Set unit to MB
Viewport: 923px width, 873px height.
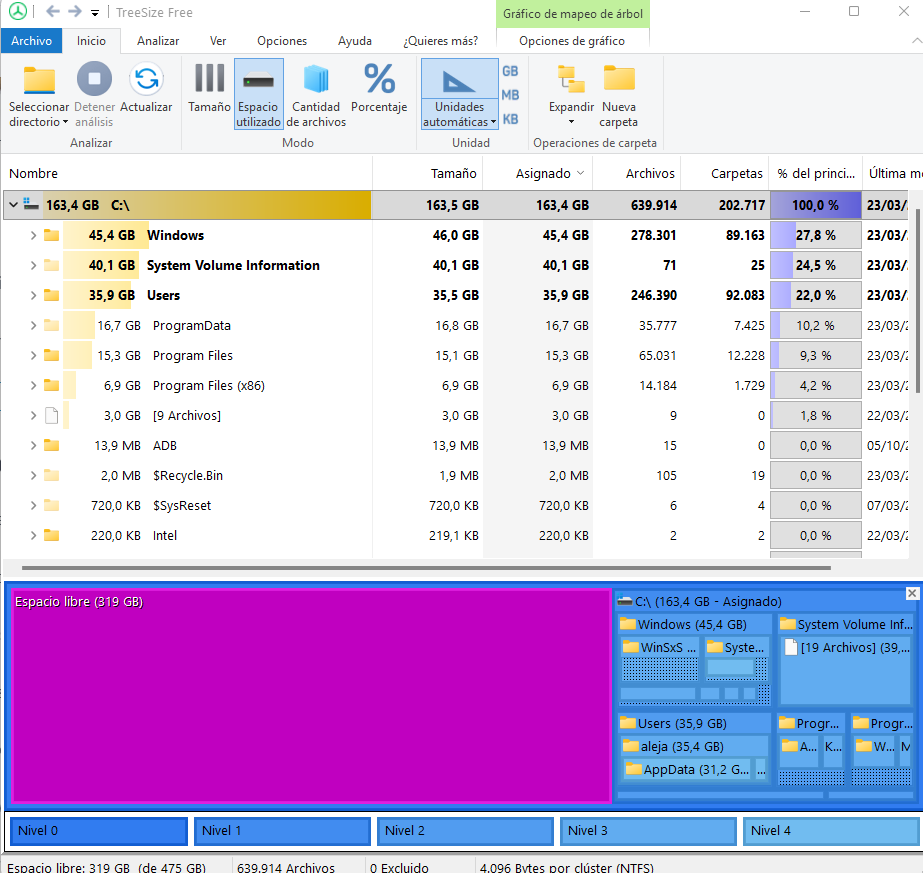pyautogui.click(x=510, y=95)
